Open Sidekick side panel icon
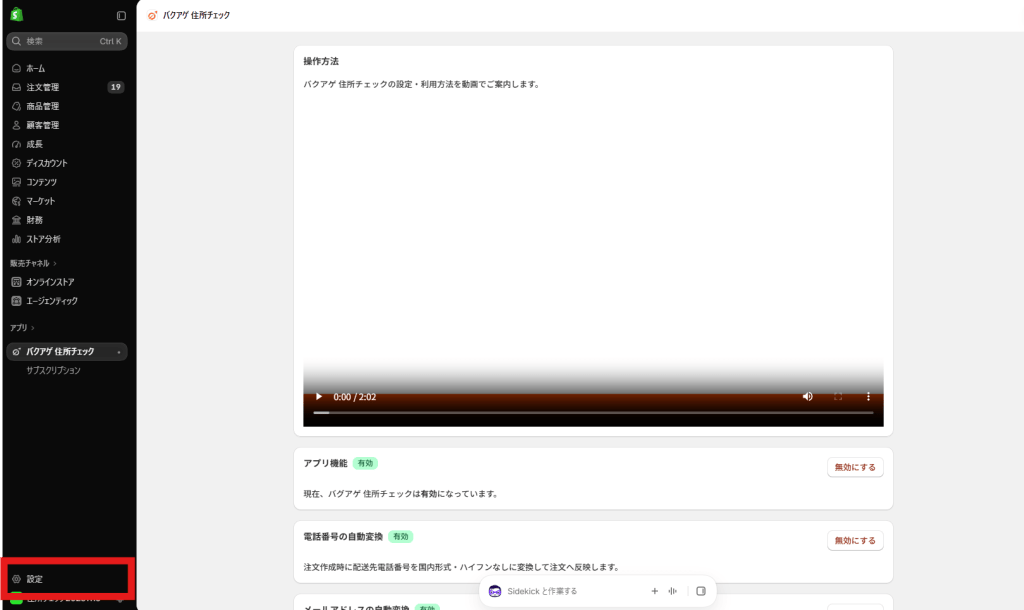1024x610 pixels. point(701,591)
